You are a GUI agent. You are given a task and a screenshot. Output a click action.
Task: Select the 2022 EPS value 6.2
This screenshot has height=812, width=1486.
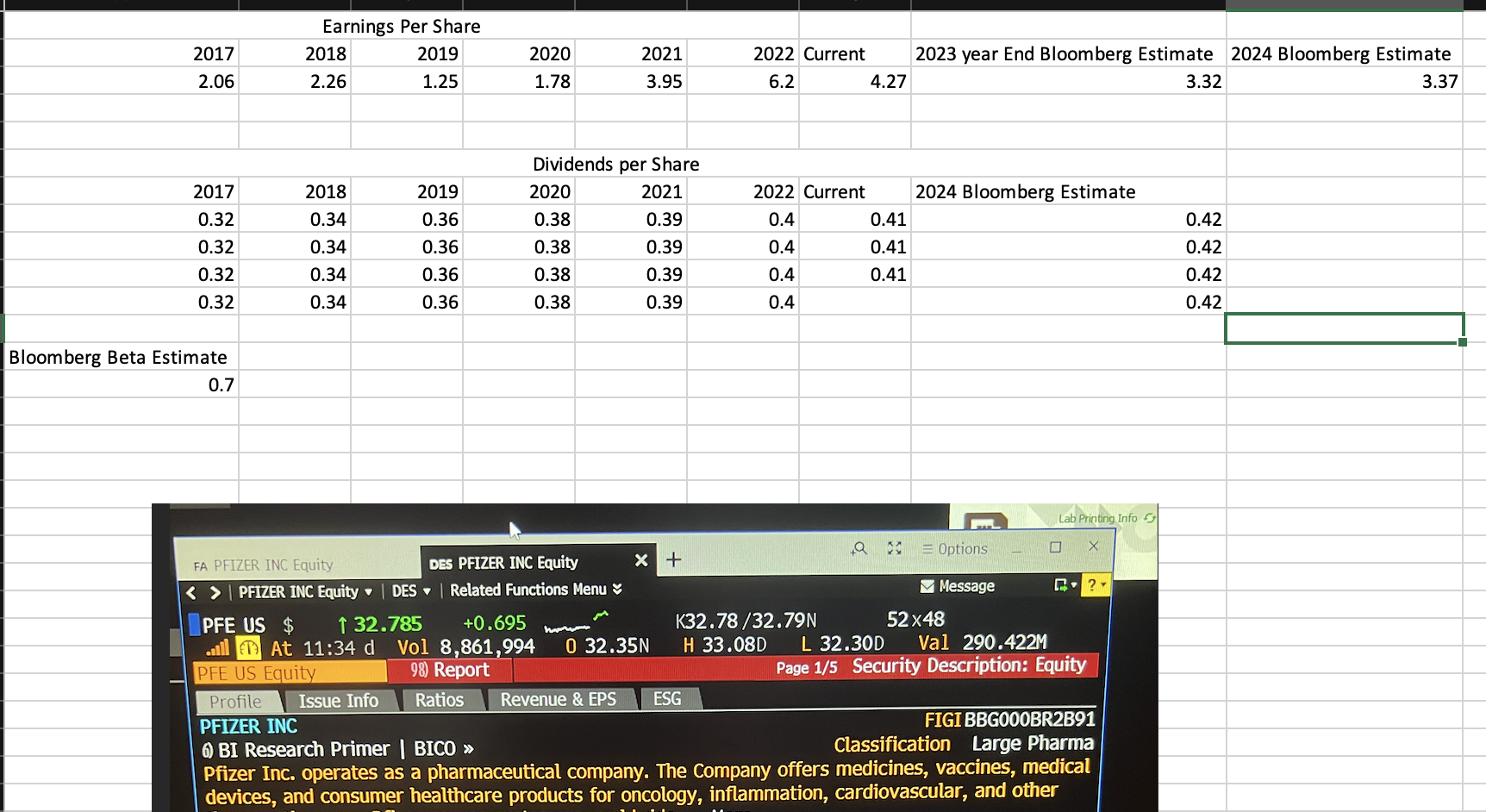[x=743, y=81]
